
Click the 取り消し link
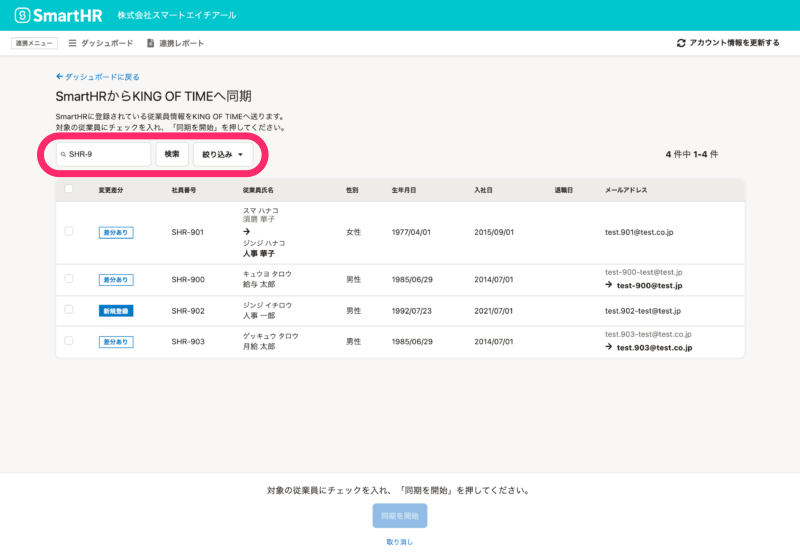400,542
